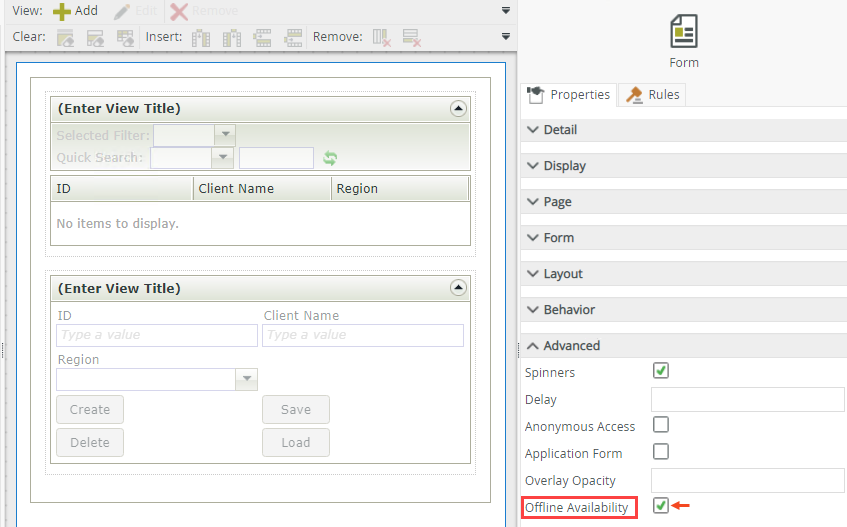Click the Region column header
The image size is (847, 527).
(400, 188)
